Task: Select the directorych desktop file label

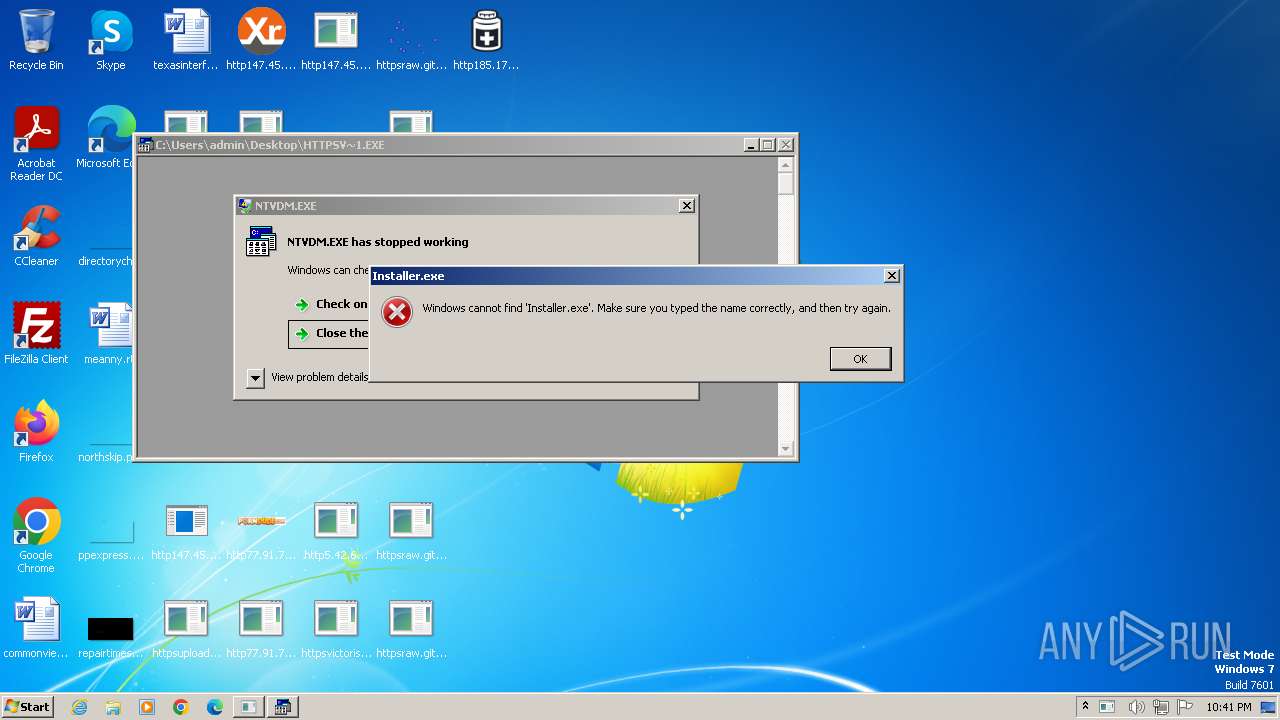Action: 106,261
